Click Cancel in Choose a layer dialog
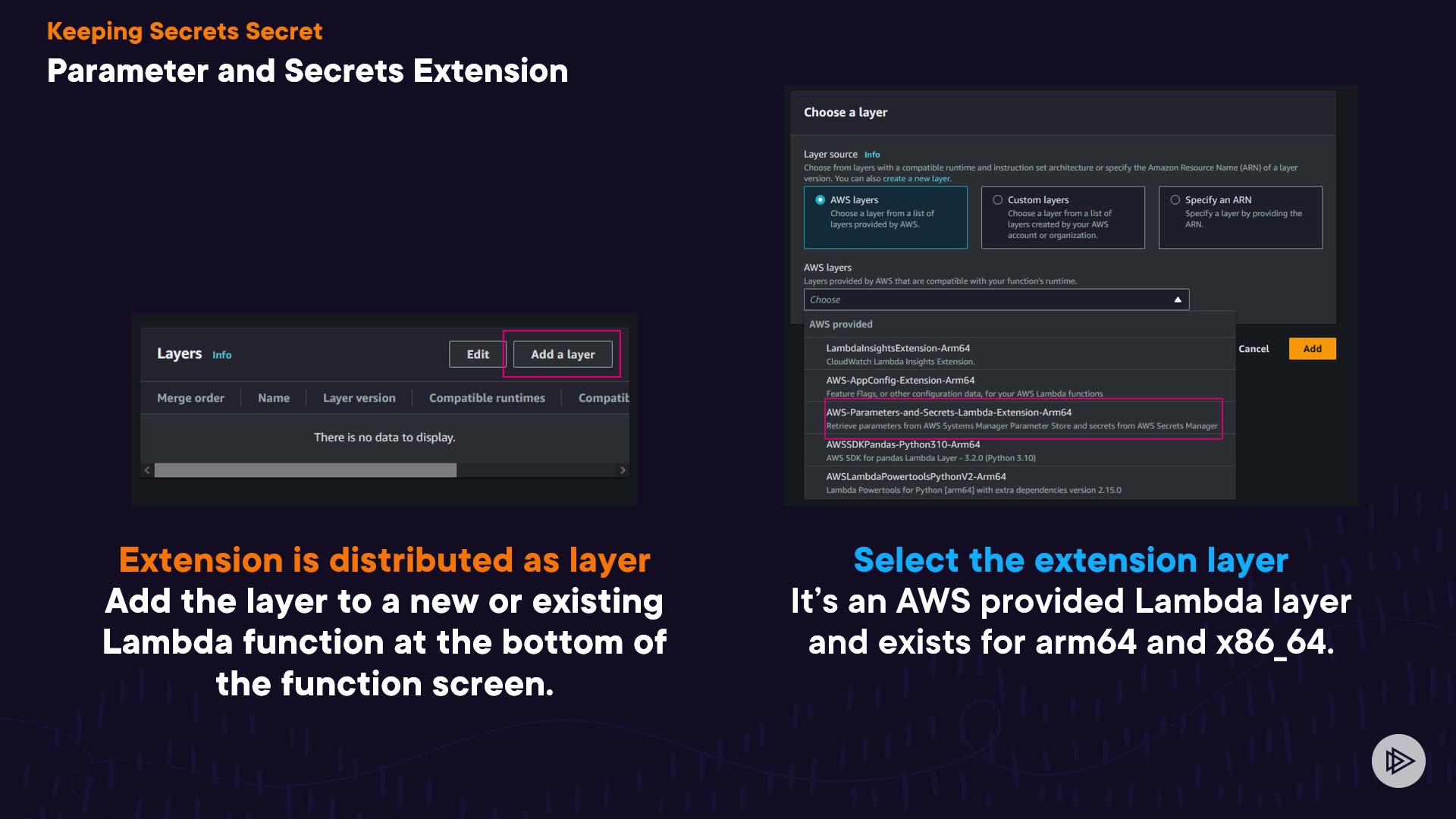1456x819 pixels. (1253, 349)
